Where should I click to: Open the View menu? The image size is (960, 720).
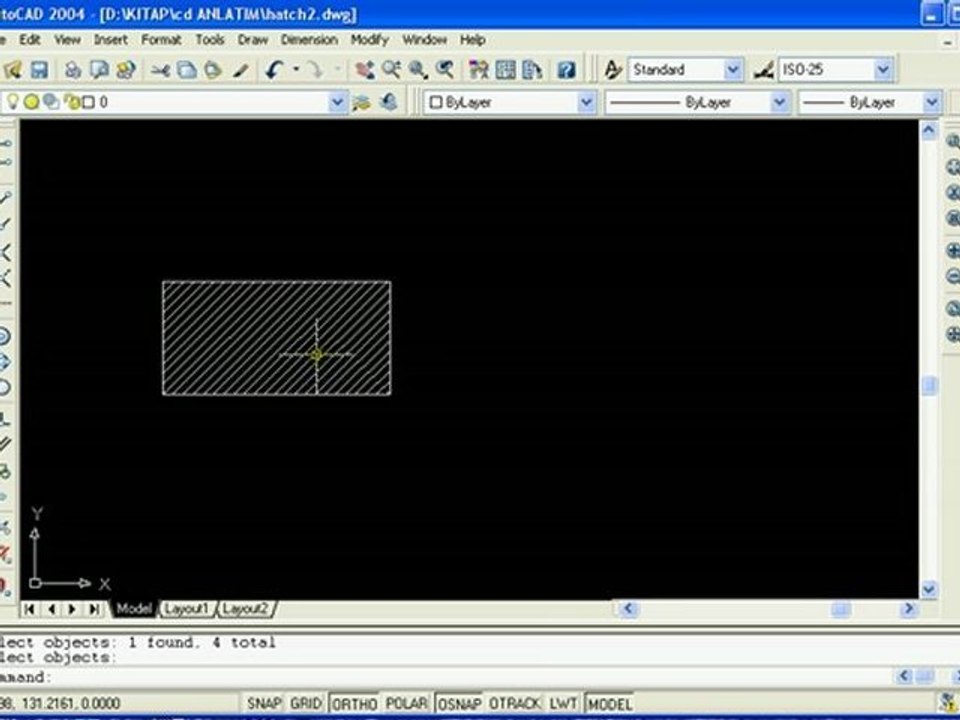(67, 40)
